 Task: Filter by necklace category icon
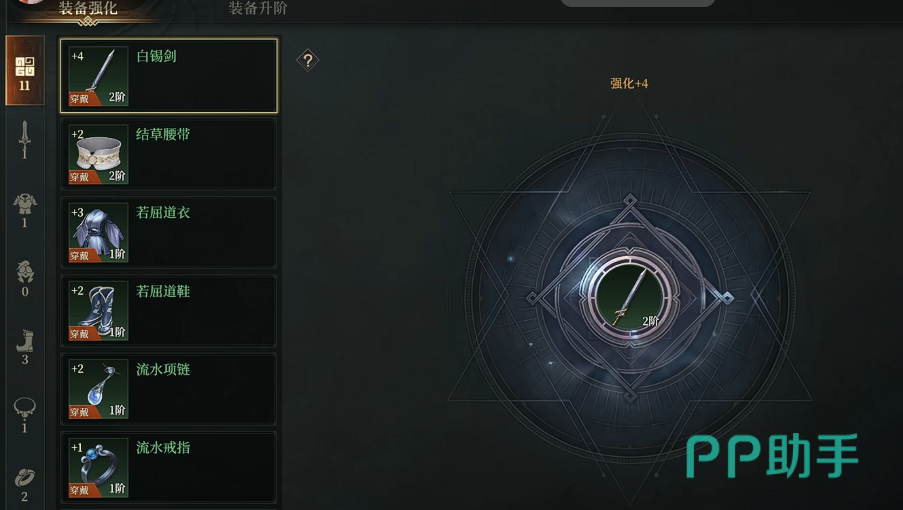click(x=25, y=415)
